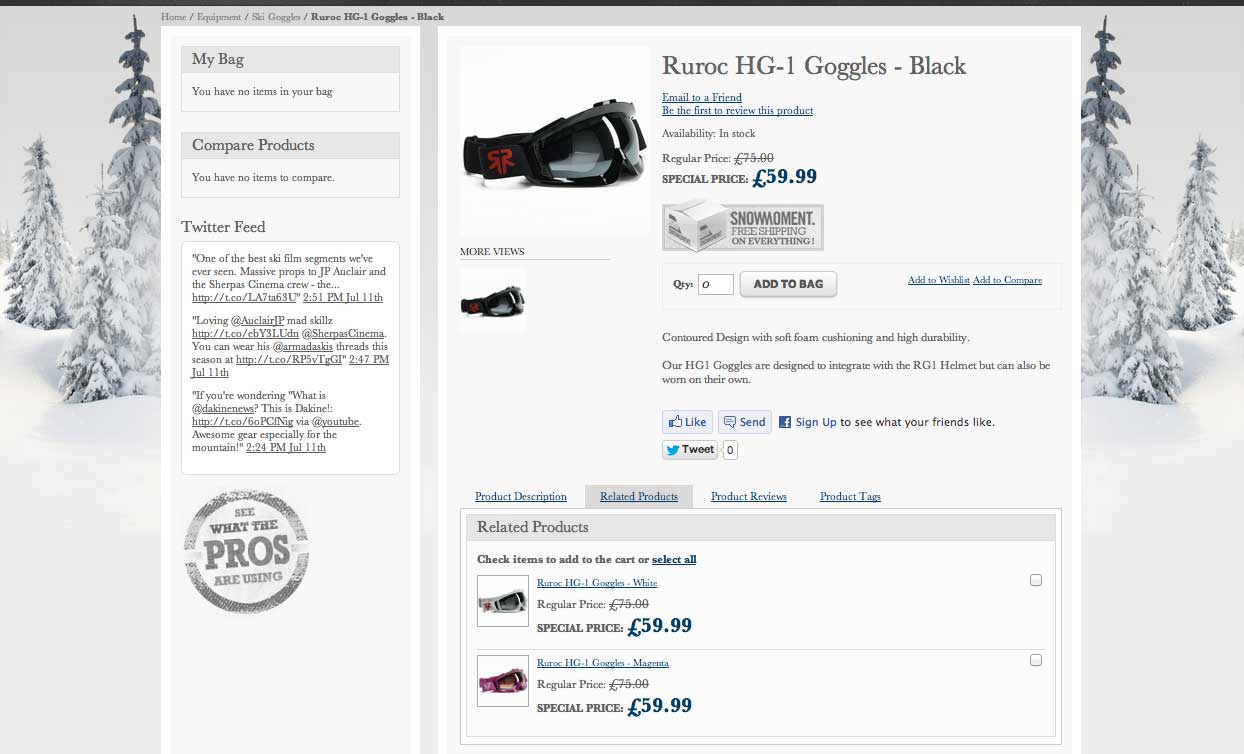The height and width of the screenshot is (754, 1244).
Task: Click the Facebook Send button
Action: click(x=744, y=422)
